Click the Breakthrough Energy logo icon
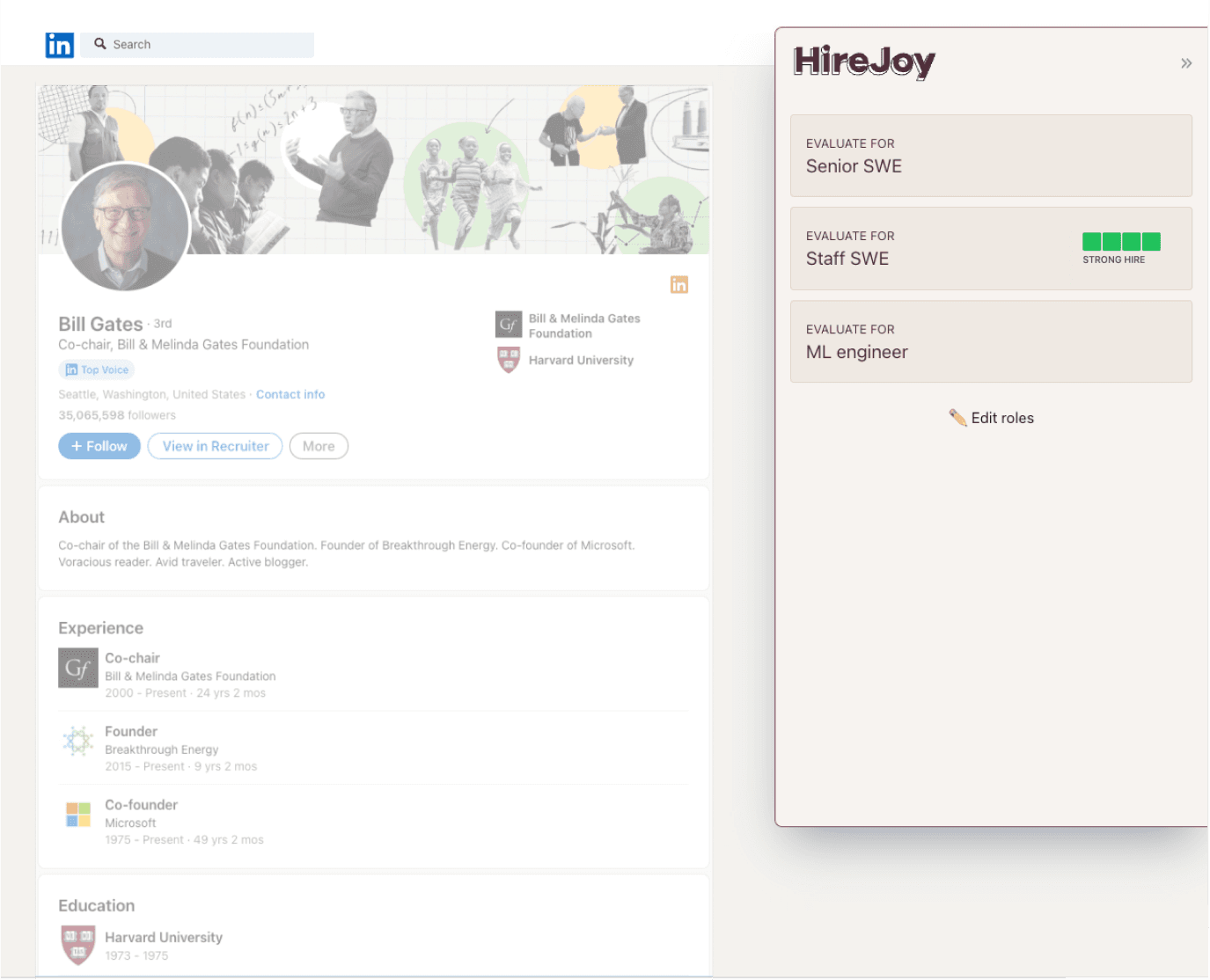Viewport: 1210px width, 980px height. [78, 742]
